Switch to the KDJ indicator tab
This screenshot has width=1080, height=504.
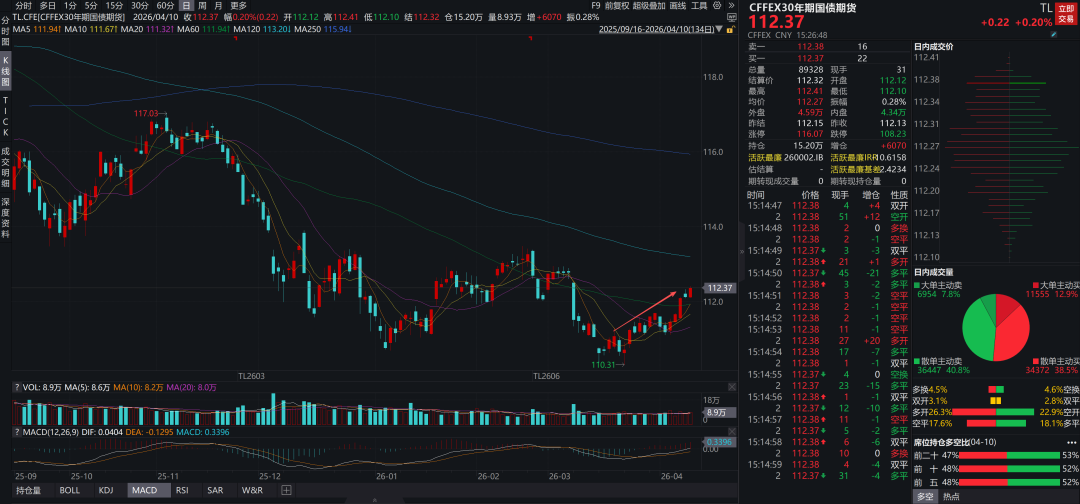pyautogui.click(x=106, y=490)
